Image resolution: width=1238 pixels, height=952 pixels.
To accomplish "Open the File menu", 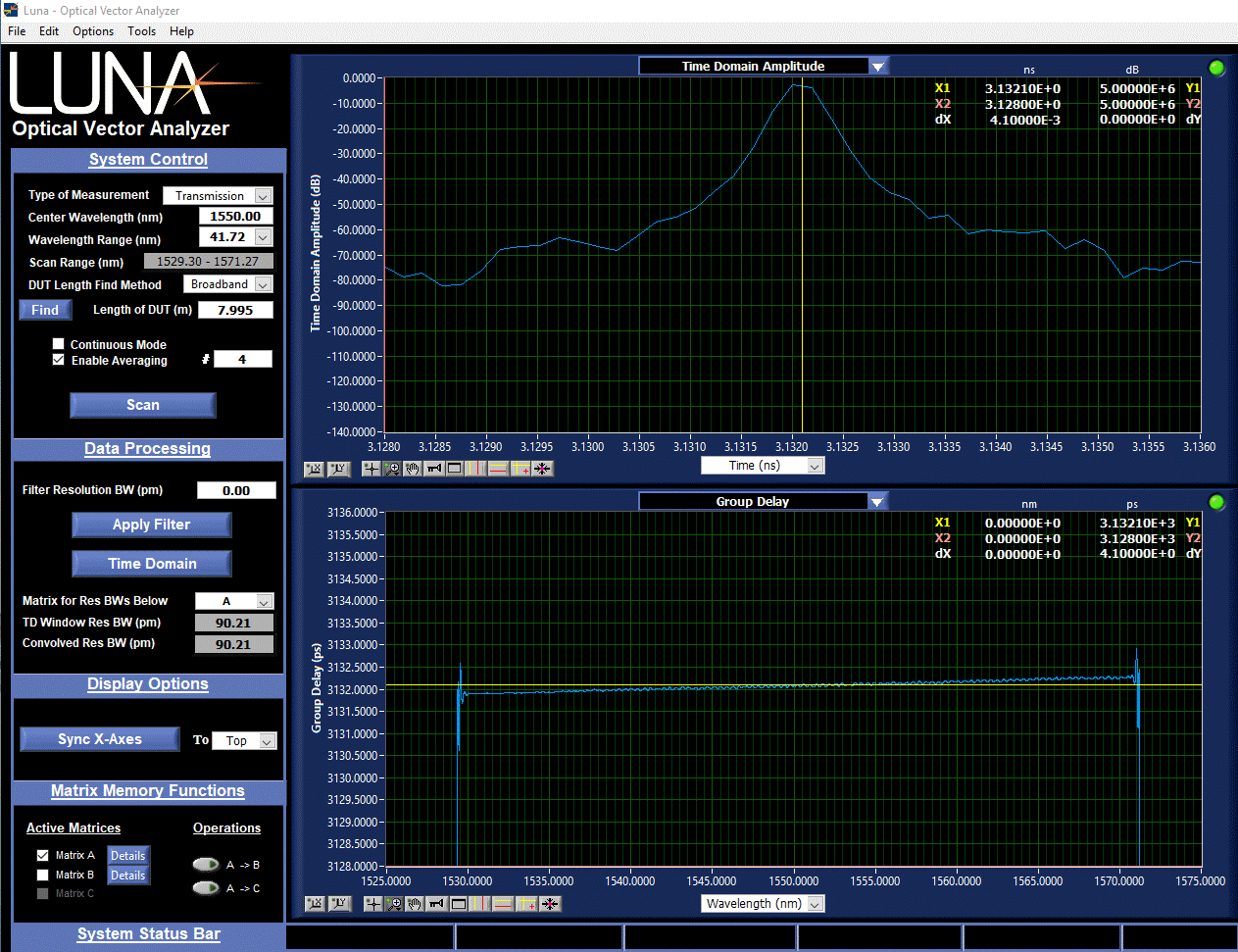I will [x=17, y=31].
